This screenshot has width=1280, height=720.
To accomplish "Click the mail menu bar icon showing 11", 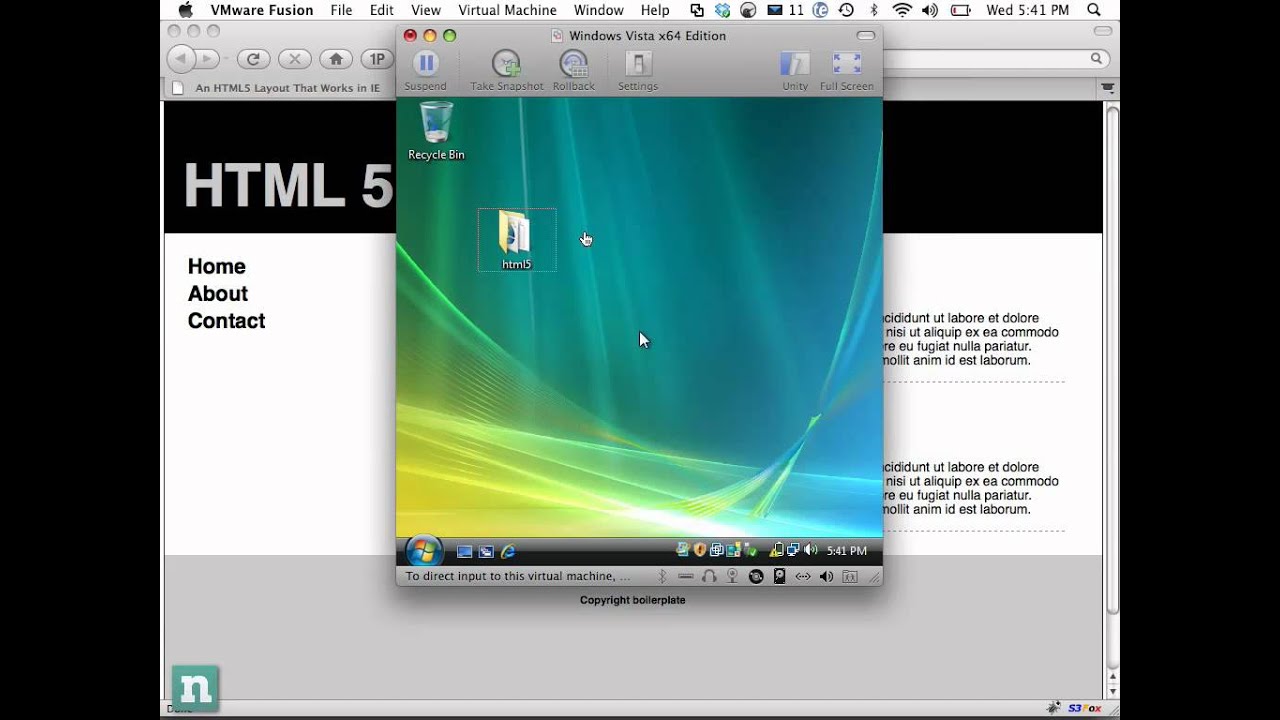I will (785, 10).
